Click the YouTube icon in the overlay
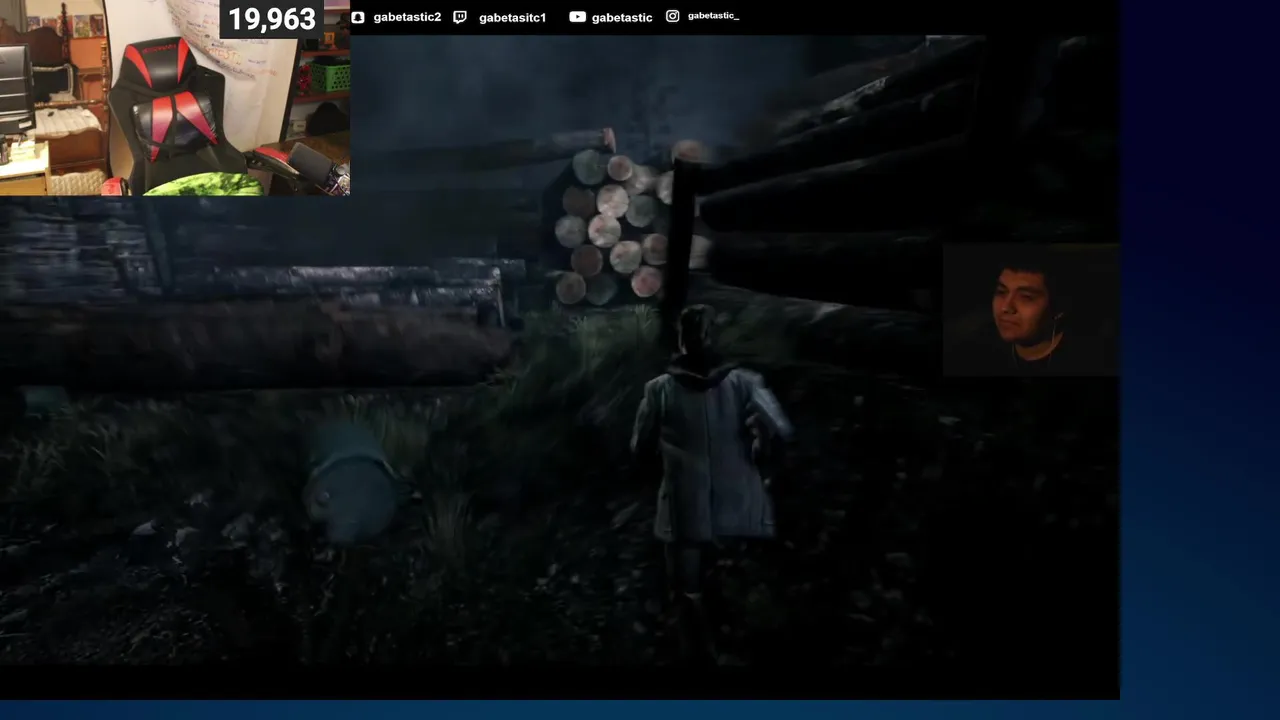The height and width of the screenshot is (720, 1280). point(577,17)
